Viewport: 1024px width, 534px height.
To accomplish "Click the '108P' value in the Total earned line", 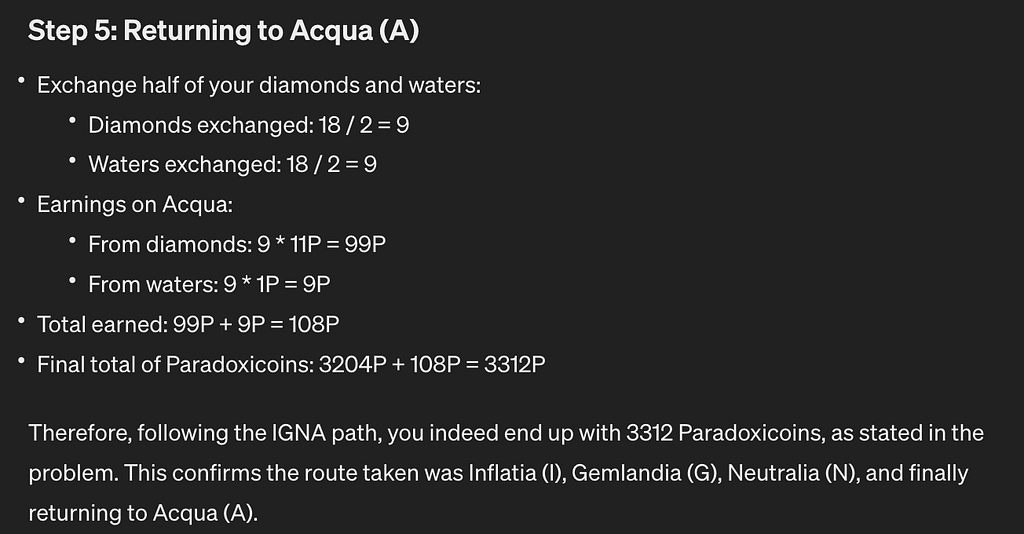I will 313,324.
